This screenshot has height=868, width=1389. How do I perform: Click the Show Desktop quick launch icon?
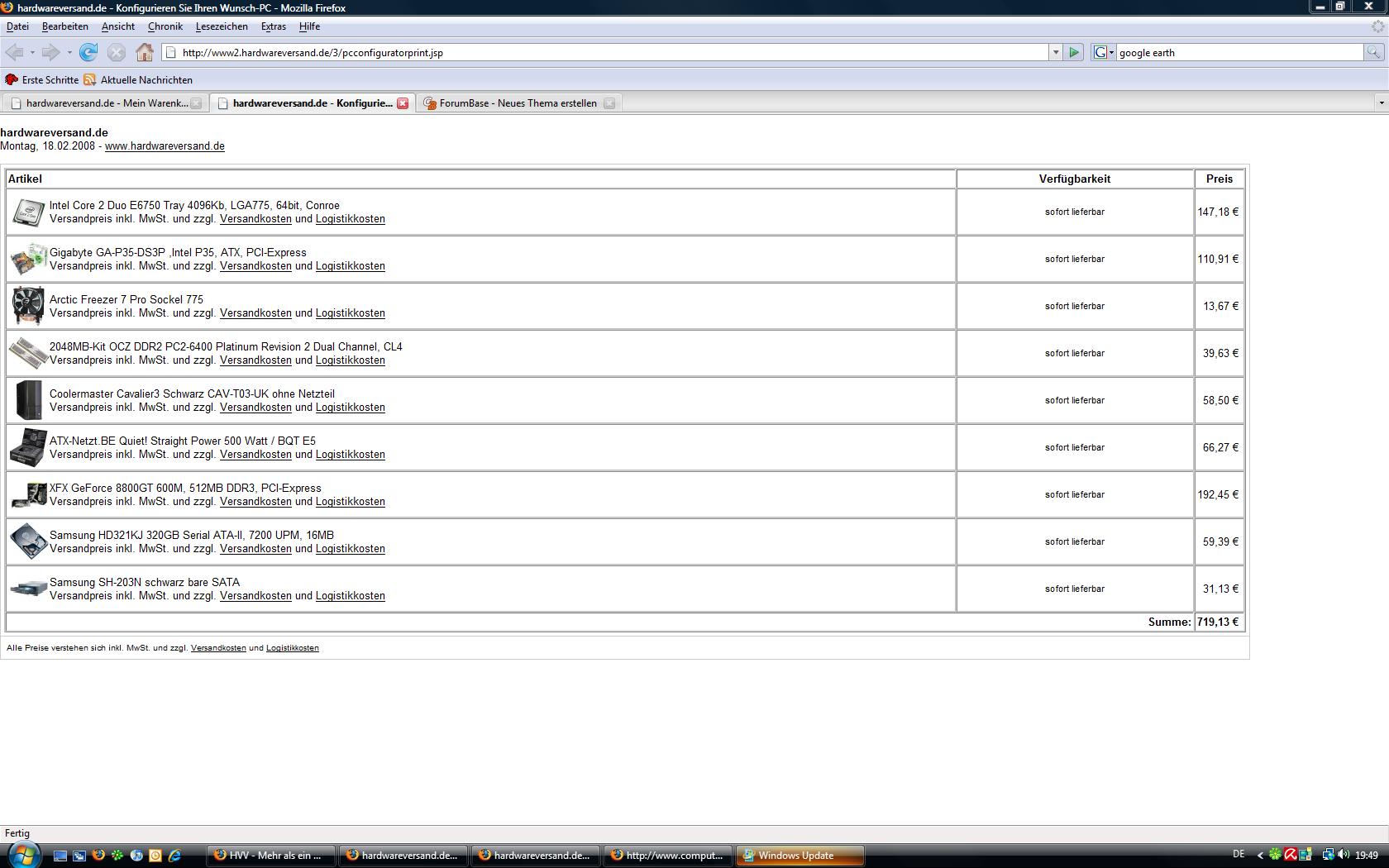coord(60,856)
